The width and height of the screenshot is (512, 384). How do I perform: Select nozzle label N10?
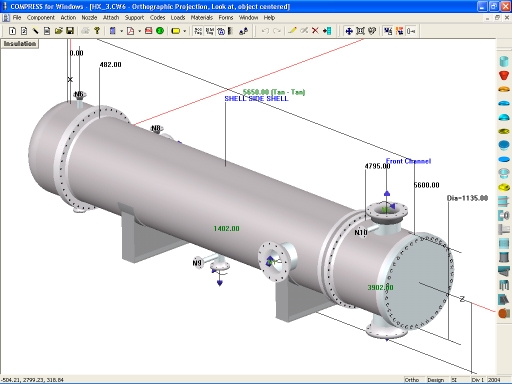click(361, 232)
